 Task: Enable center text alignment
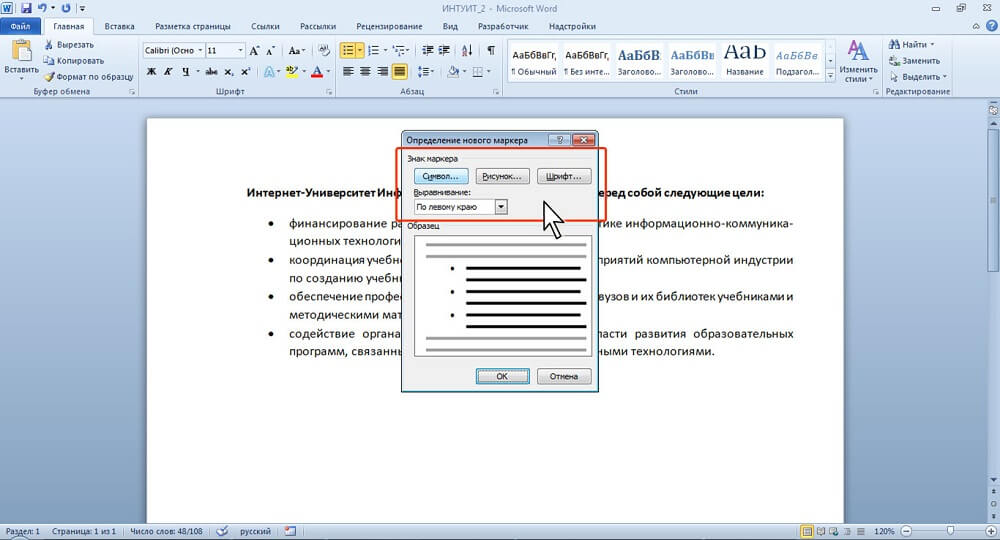pos(365,72)
